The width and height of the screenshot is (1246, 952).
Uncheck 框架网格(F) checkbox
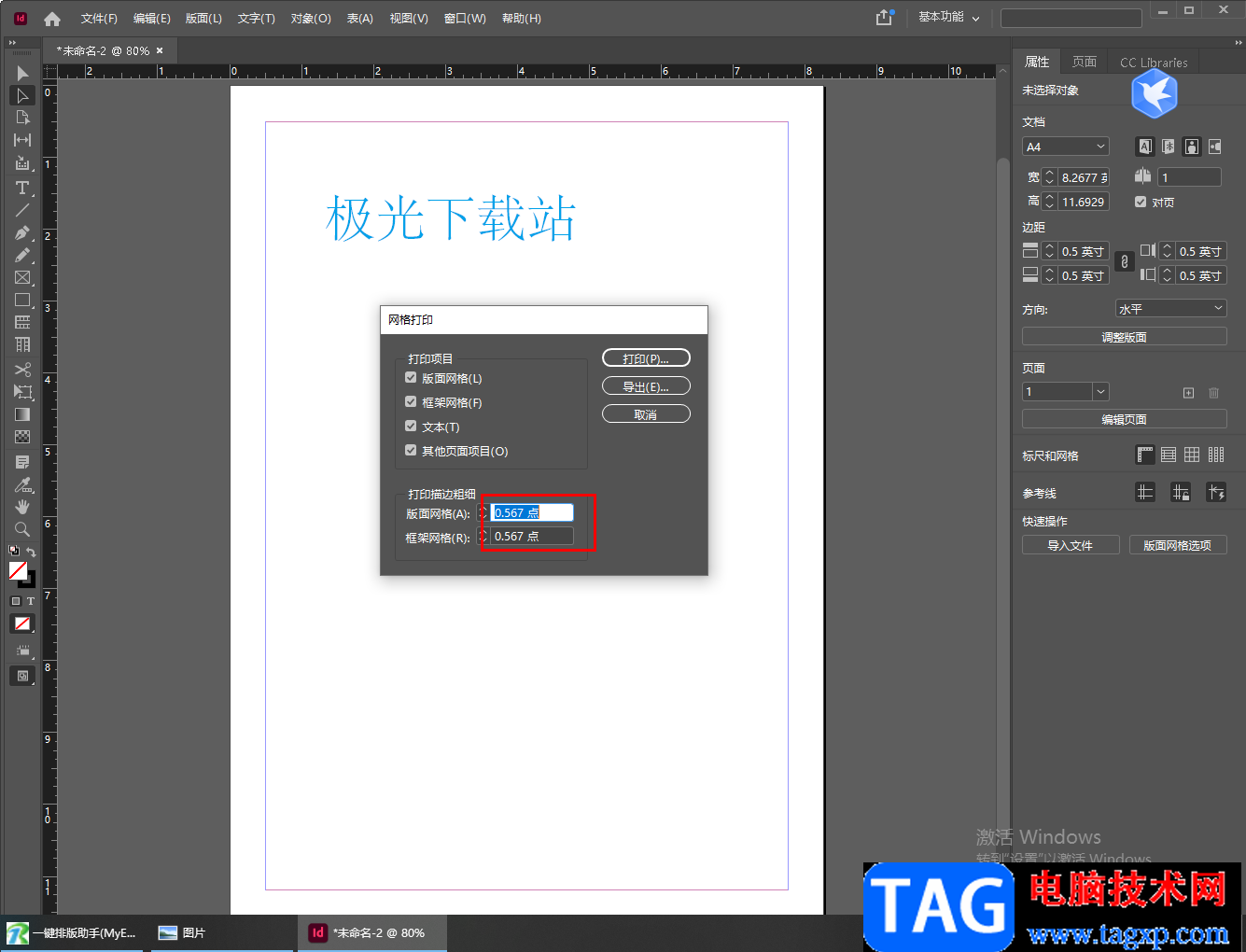(411, 402)
